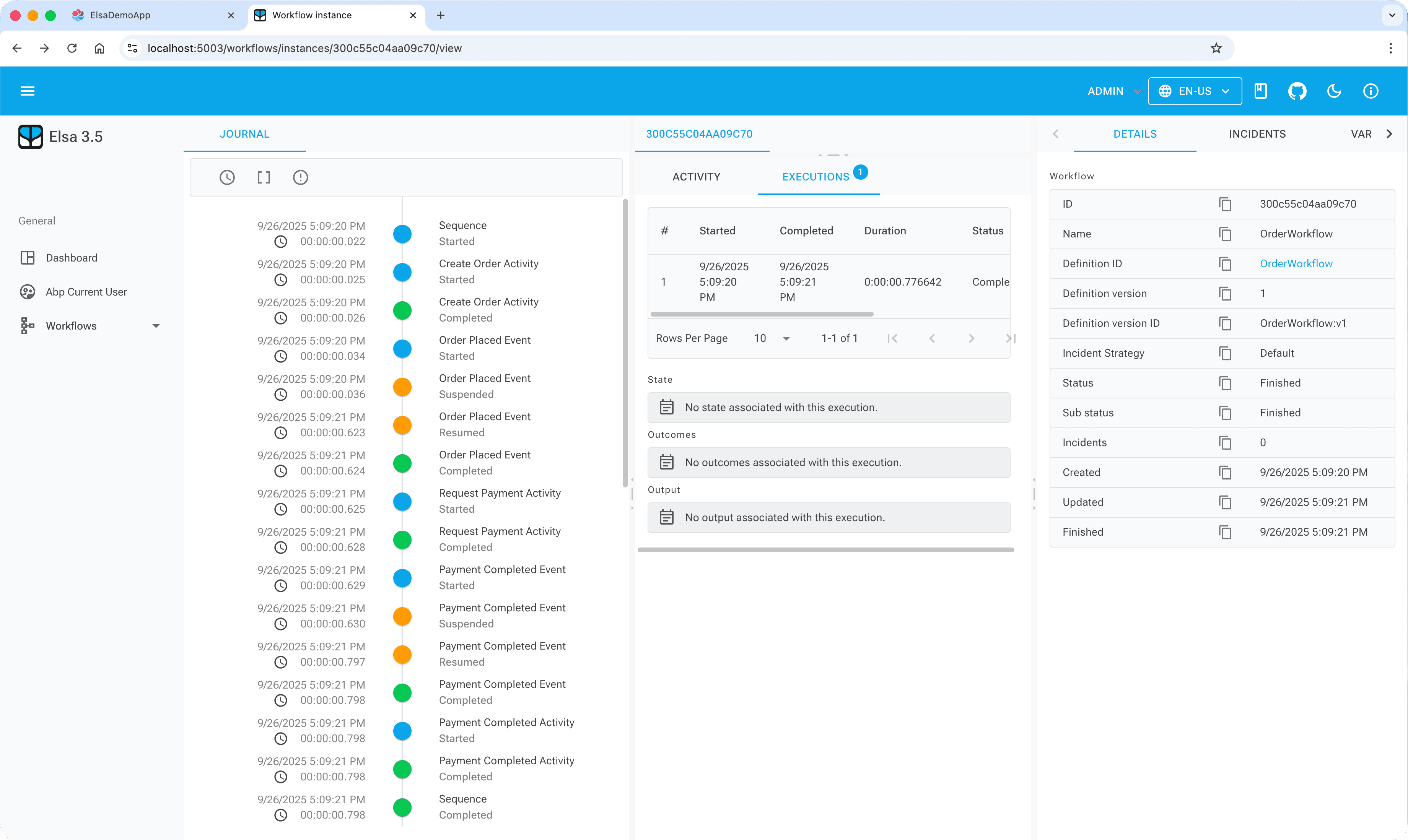Open the info icon in the header
1408x840 pixels.
(x=1371, y=91)
